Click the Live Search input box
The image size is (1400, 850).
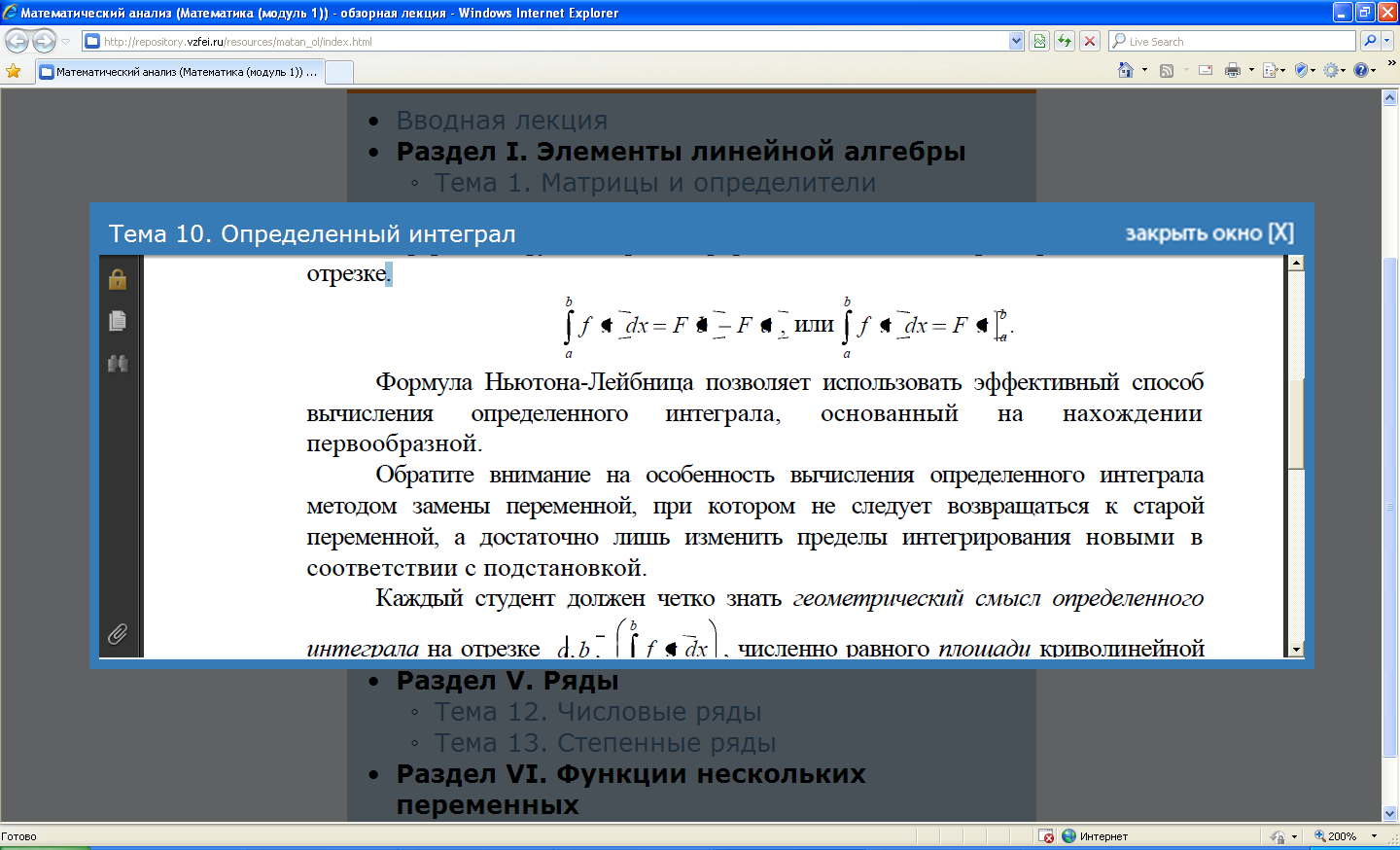[x=1233, y=41]
